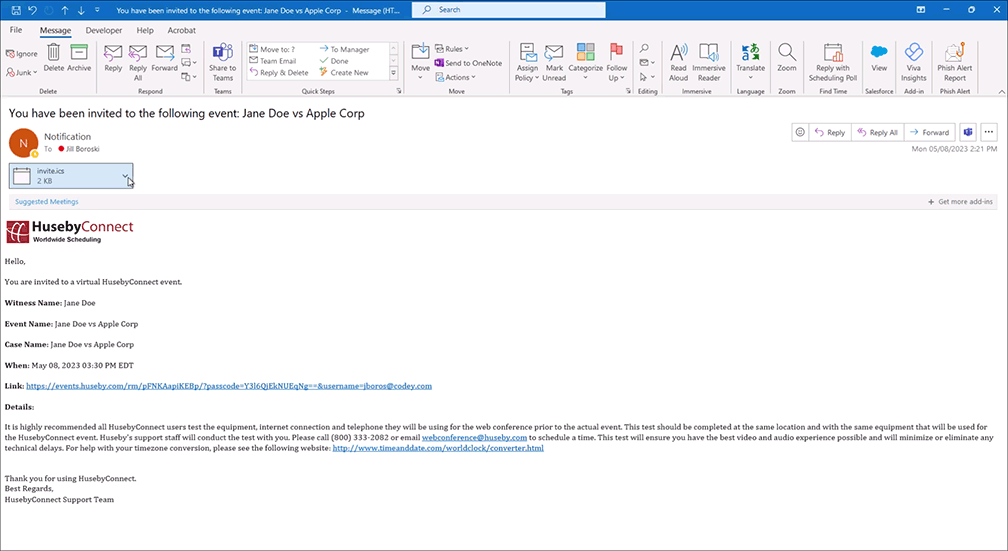Collapse the ribbon with the chevron
Image resolution: width=1008 pixels, height=551 pixels.
click(x=1002, y=92)
